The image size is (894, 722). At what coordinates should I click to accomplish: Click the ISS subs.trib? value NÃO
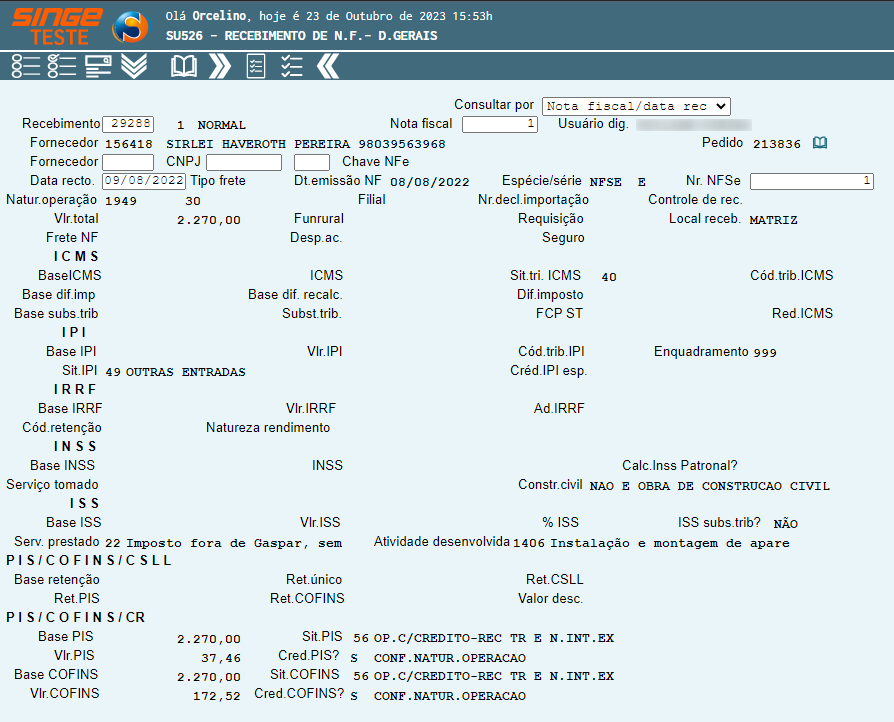[x=786, y=524]
